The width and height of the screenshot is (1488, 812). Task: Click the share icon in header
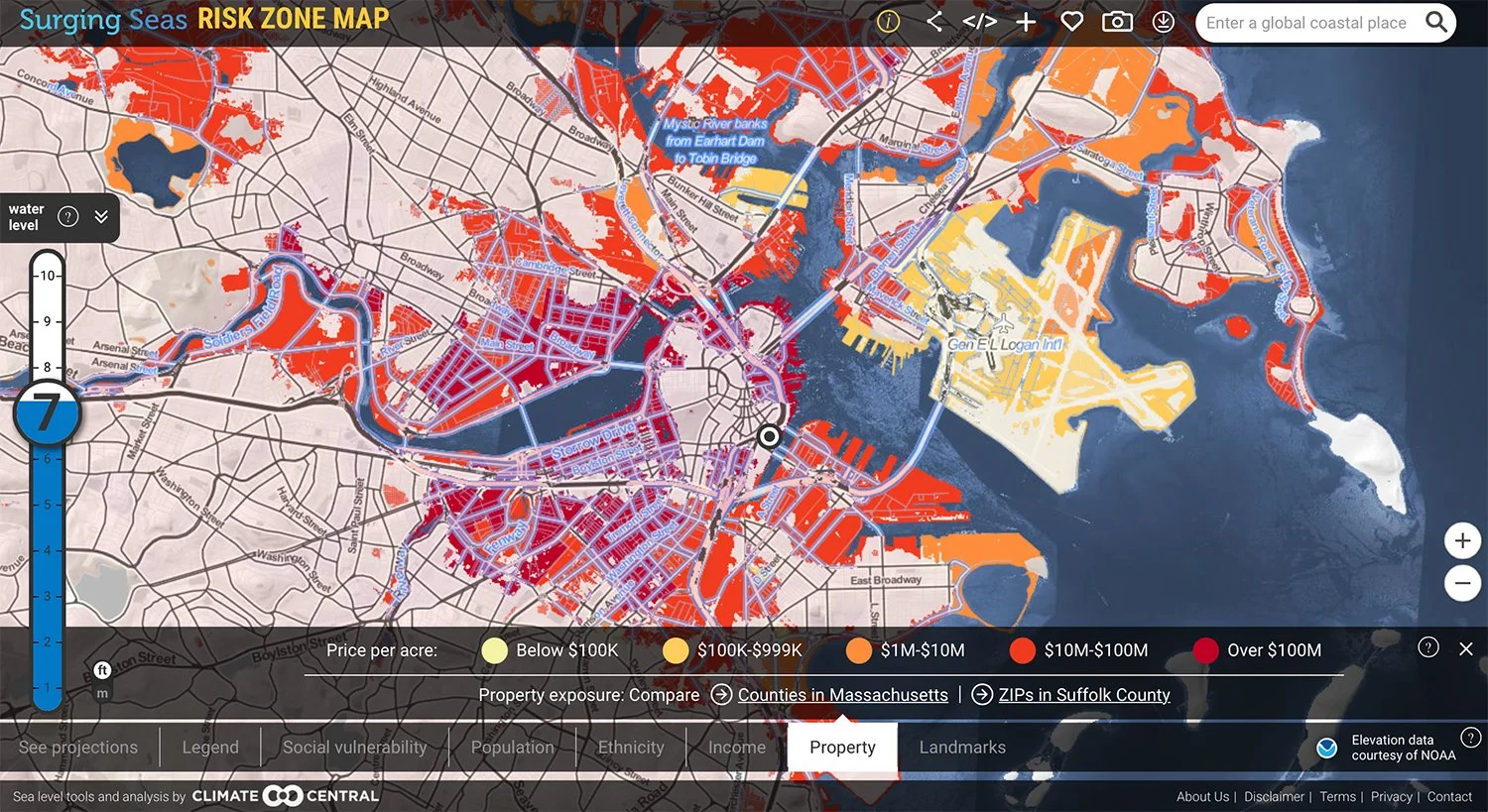933,22
